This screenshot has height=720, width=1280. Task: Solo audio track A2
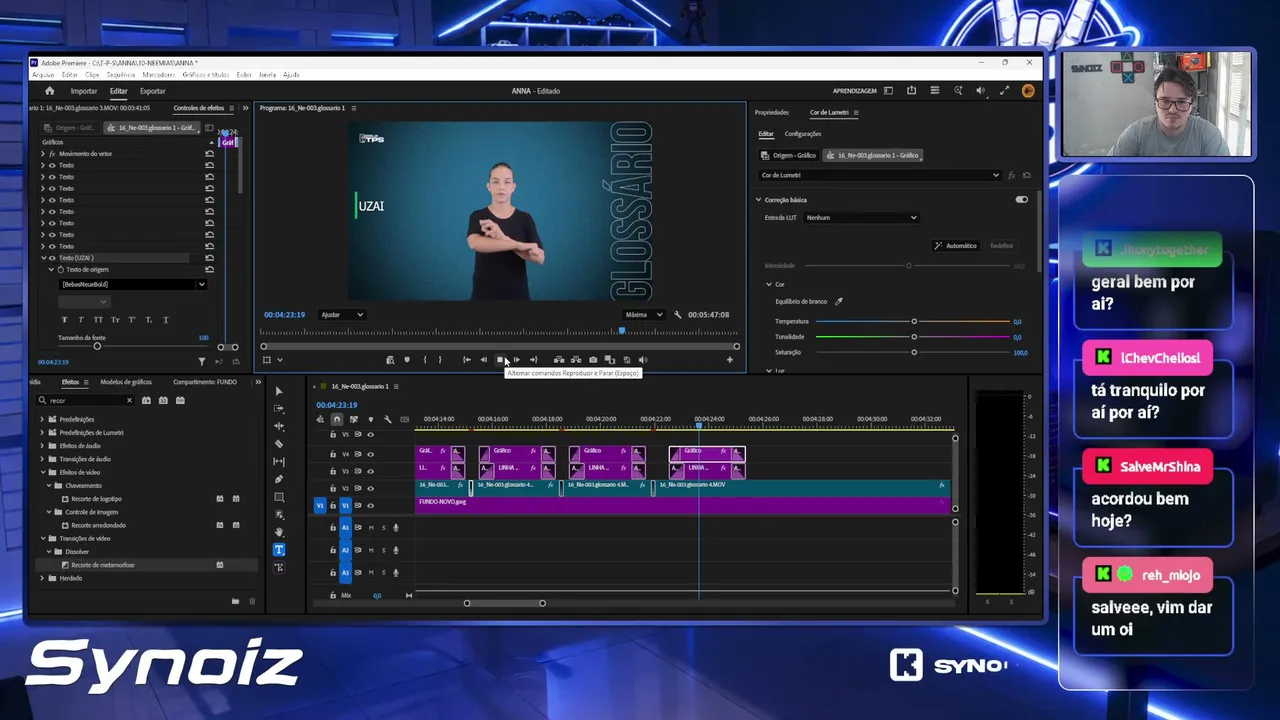point(383,550)
